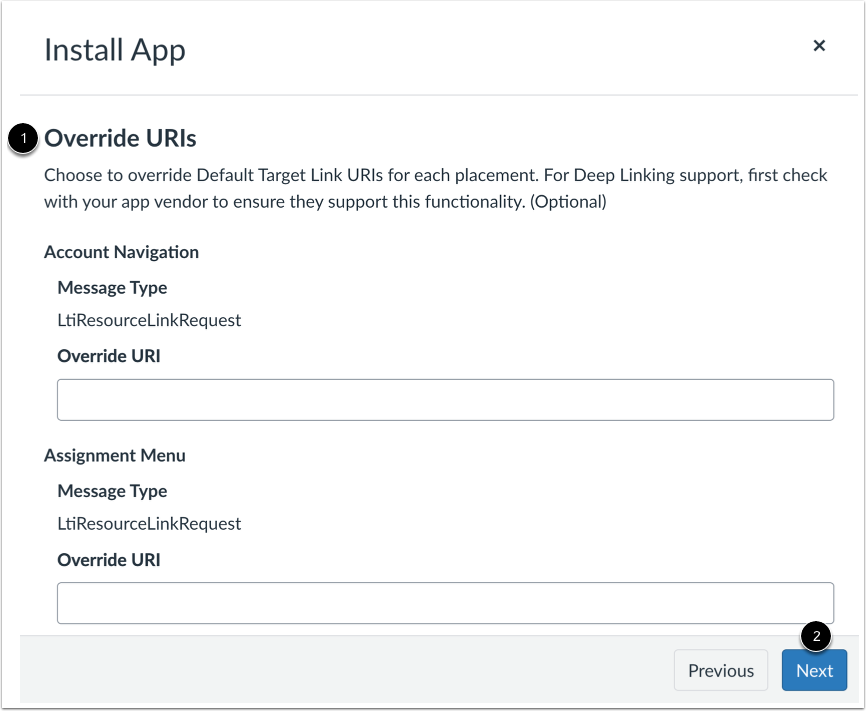Click the number 2 callout marker
The image size is (866, 711).
pos(816,636)
